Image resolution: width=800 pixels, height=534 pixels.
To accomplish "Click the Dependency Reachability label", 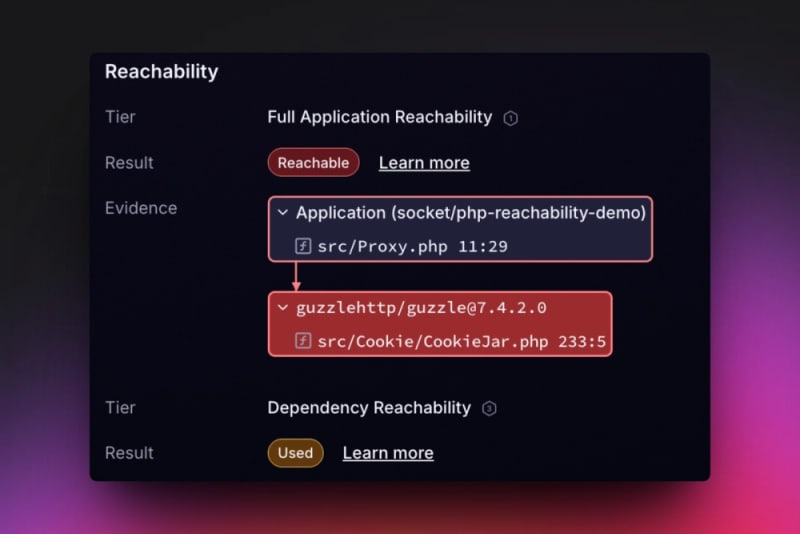I will pyautogui.click(x=369, y=408).
